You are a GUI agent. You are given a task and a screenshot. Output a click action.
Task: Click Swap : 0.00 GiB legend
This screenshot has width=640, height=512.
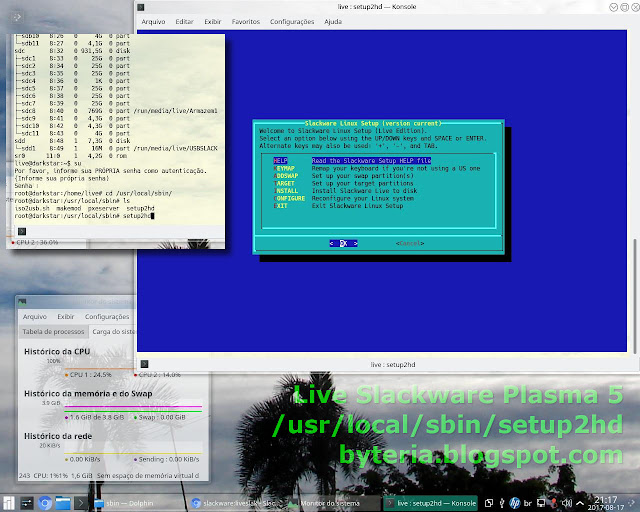coord(160,417)
